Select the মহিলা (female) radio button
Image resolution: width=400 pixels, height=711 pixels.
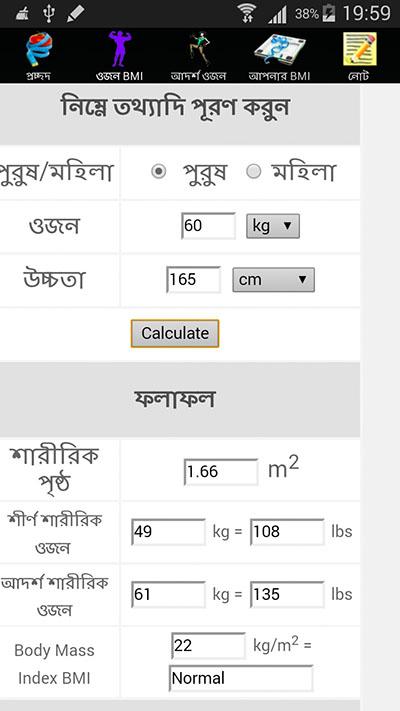(254, 171)
